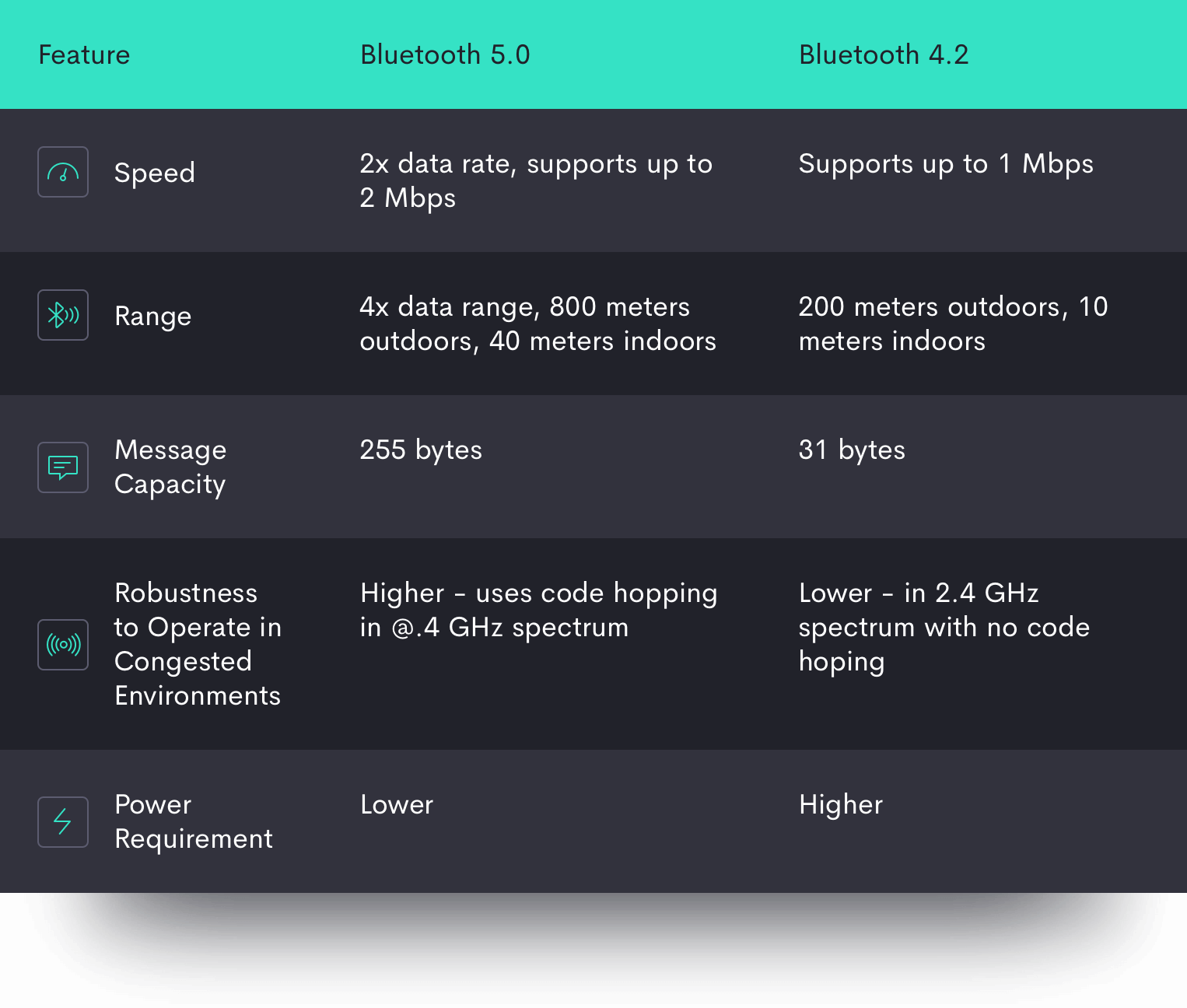Click the 'Supports up to 1 Mbps' cell
This screenshot has height=1008, width=1187.
946,164
